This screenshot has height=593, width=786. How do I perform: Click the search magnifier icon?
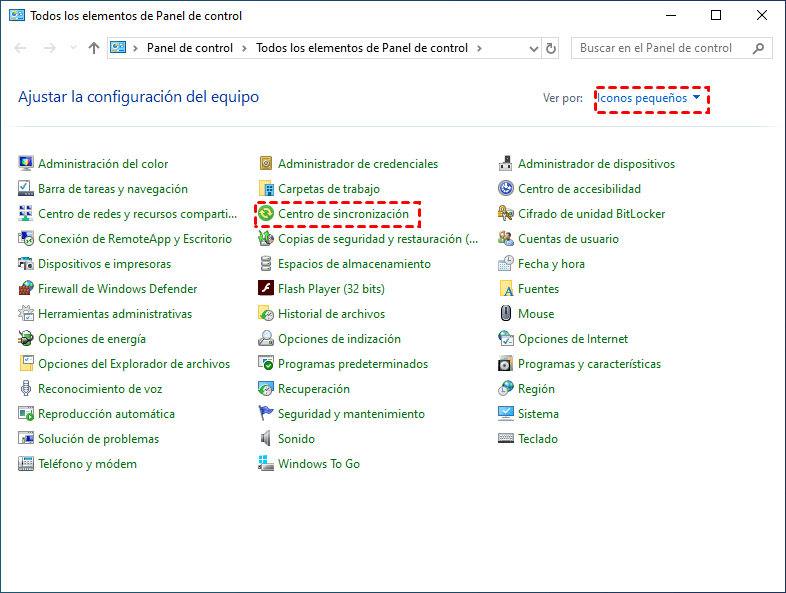[x=758, y=48]
